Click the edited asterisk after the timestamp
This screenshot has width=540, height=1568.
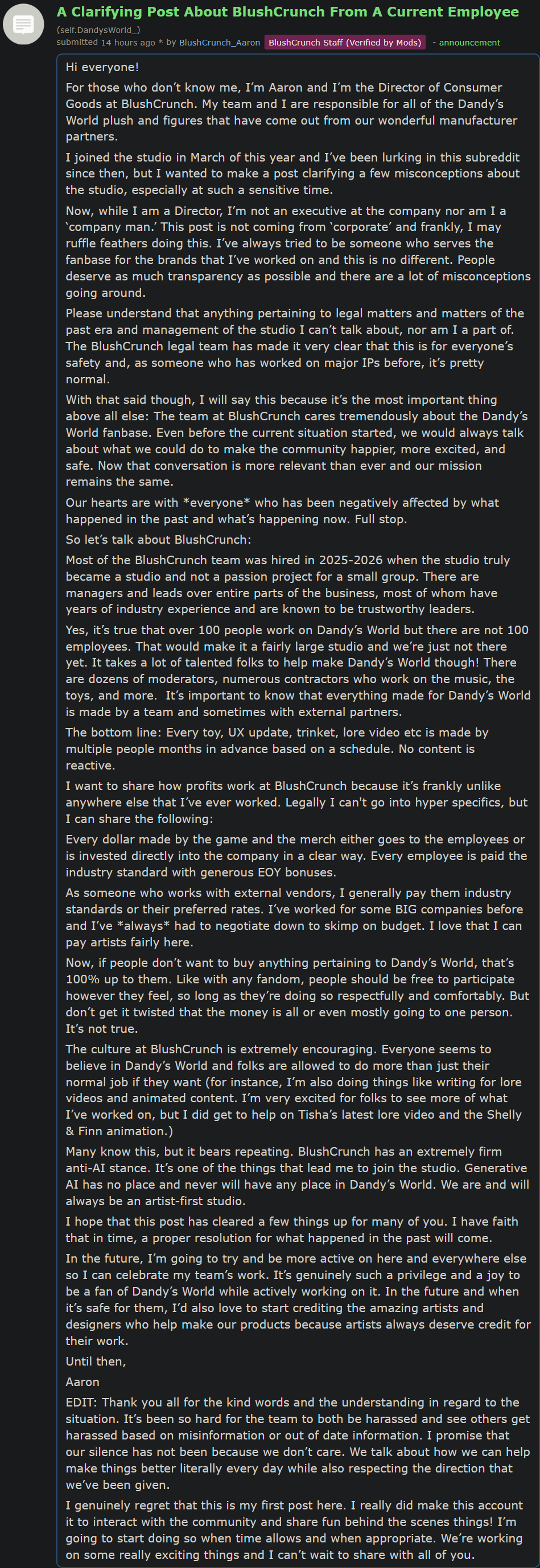(x=160, y=43)
